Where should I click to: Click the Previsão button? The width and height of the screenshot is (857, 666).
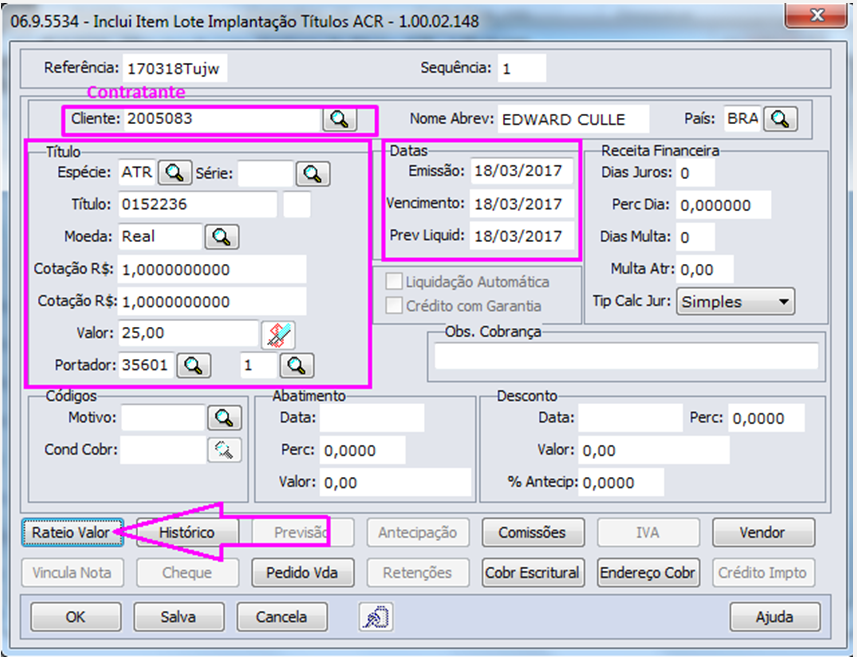(x=302, y=533)
